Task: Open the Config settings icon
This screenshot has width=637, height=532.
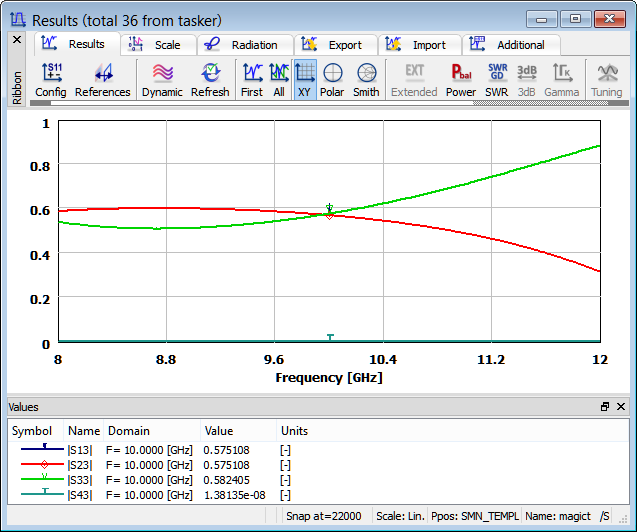Action: coord(50,79)
